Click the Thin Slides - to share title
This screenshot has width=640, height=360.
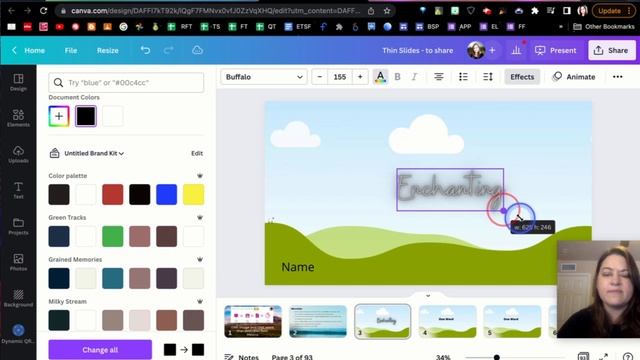[x=418, y=50]
